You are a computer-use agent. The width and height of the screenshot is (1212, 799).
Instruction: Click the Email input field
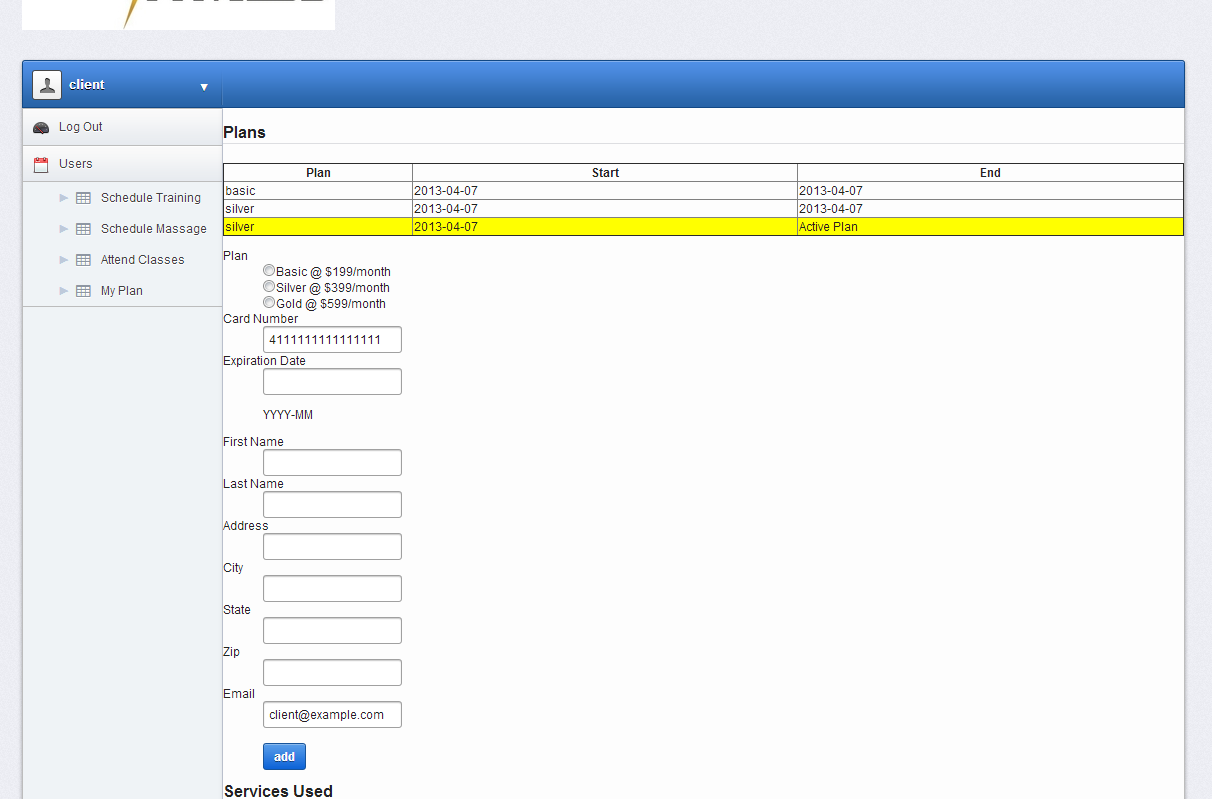tap(332, 715)
